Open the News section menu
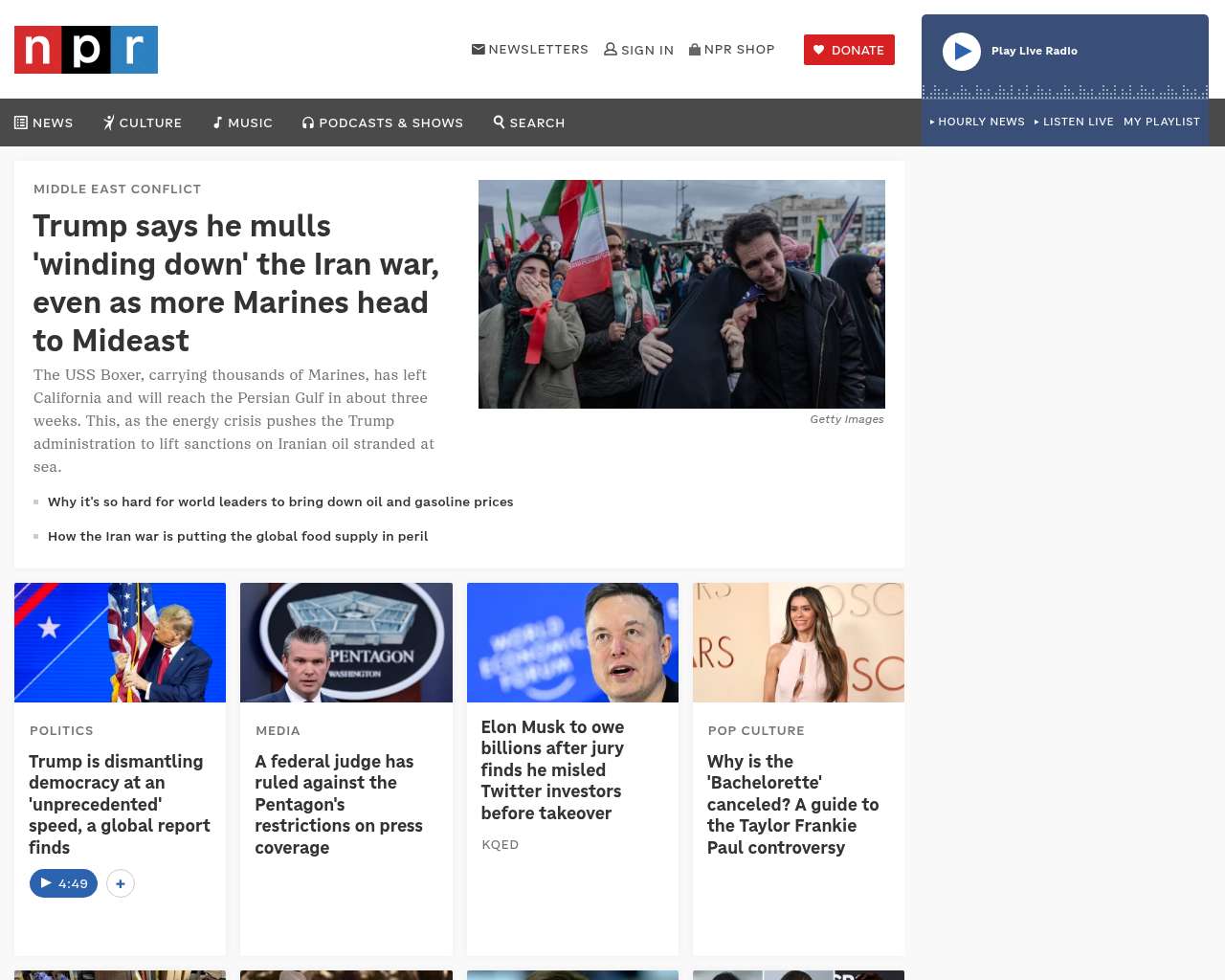This screenshot has width=1225, height=980. (44, 122)
